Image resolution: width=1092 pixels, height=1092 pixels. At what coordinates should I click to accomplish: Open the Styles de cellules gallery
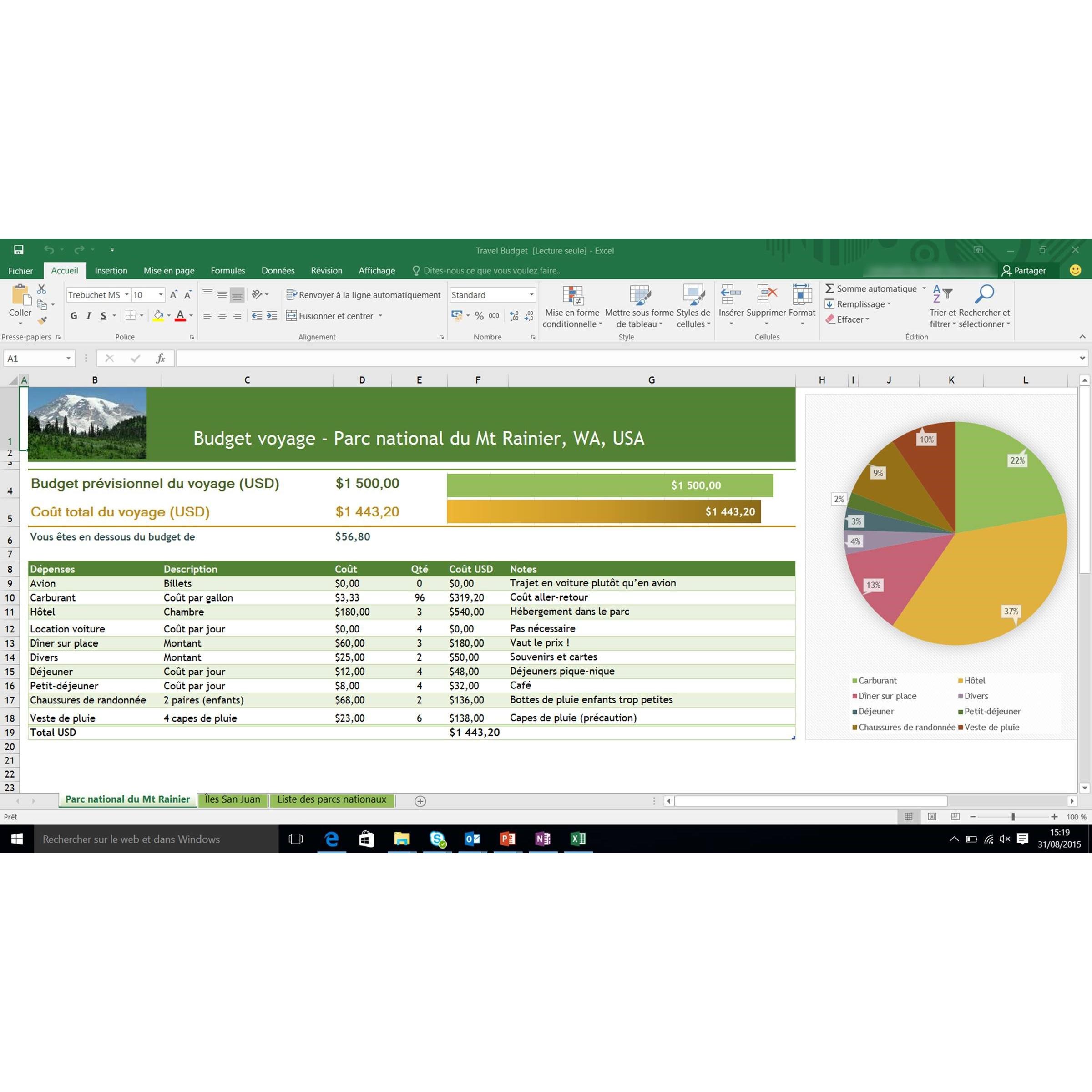coord(693,306)
